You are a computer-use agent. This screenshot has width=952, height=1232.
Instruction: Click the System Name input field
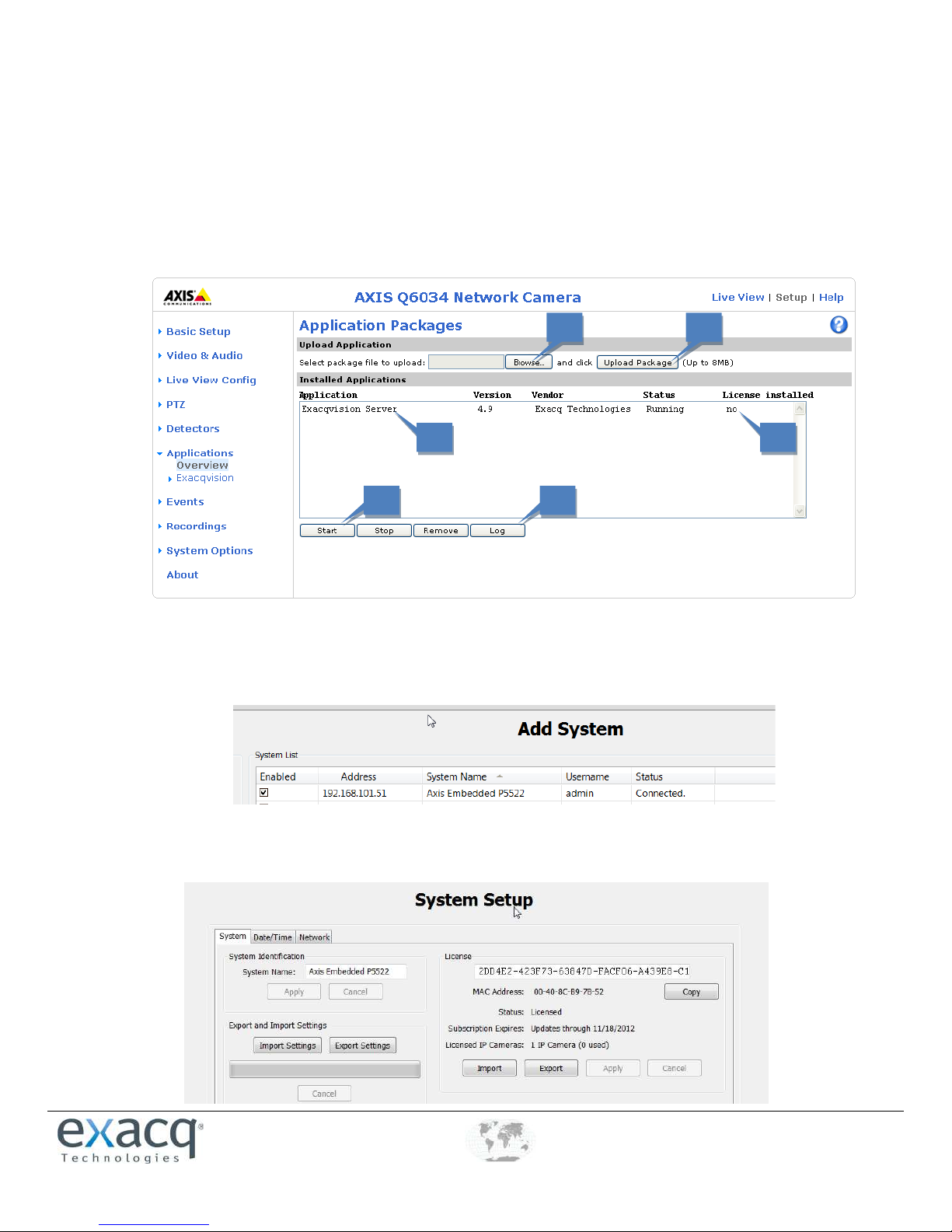pos(355,972)
